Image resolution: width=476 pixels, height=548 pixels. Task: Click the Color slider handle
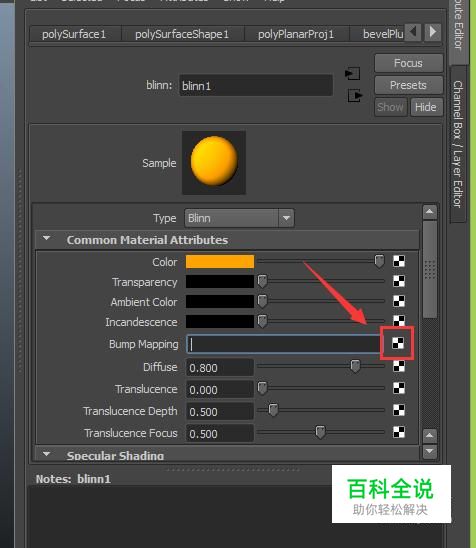click(379, 261)
